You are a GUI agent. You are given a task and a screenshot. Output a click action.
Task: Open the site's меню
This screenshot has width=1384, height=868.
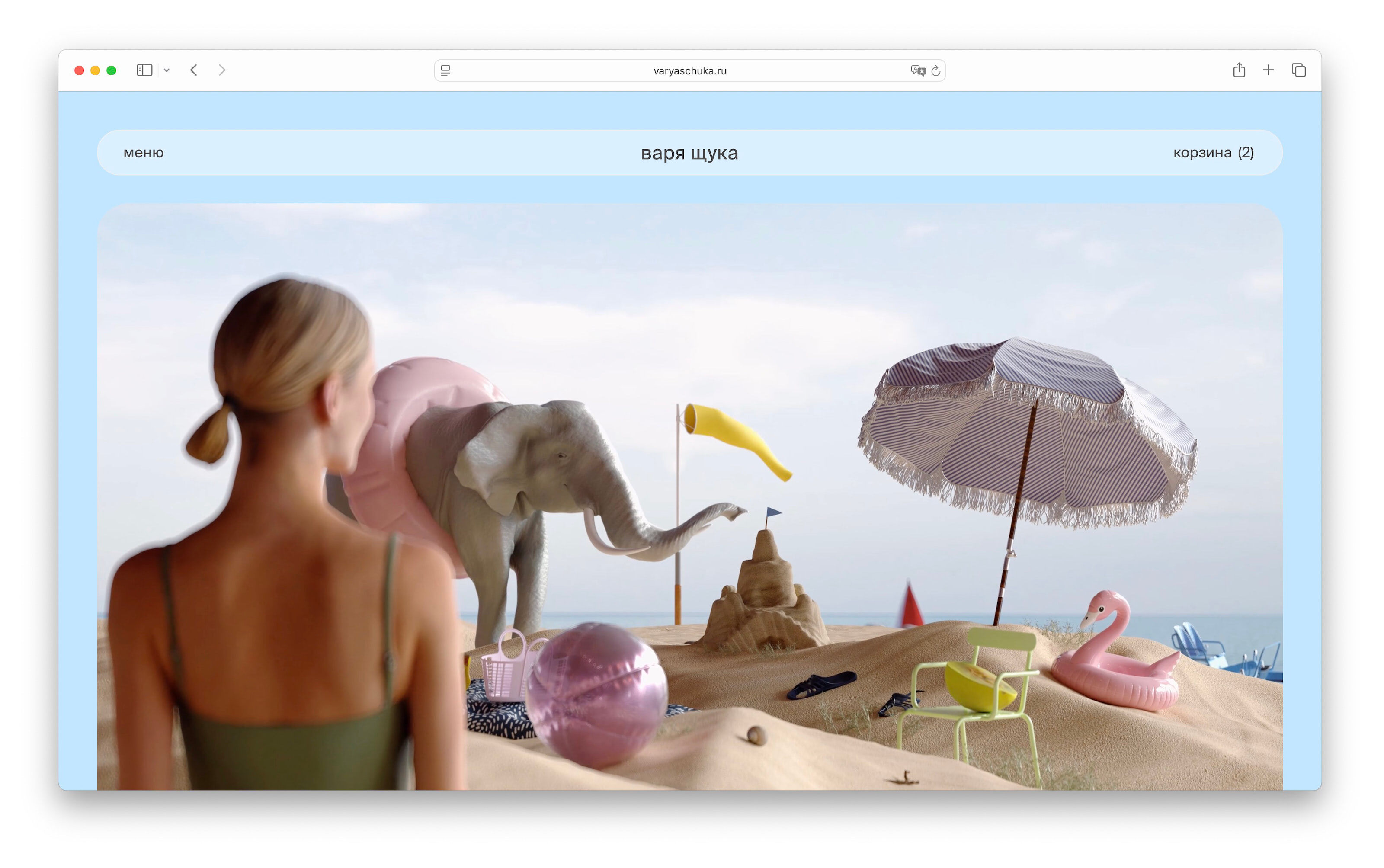[144, 153]
